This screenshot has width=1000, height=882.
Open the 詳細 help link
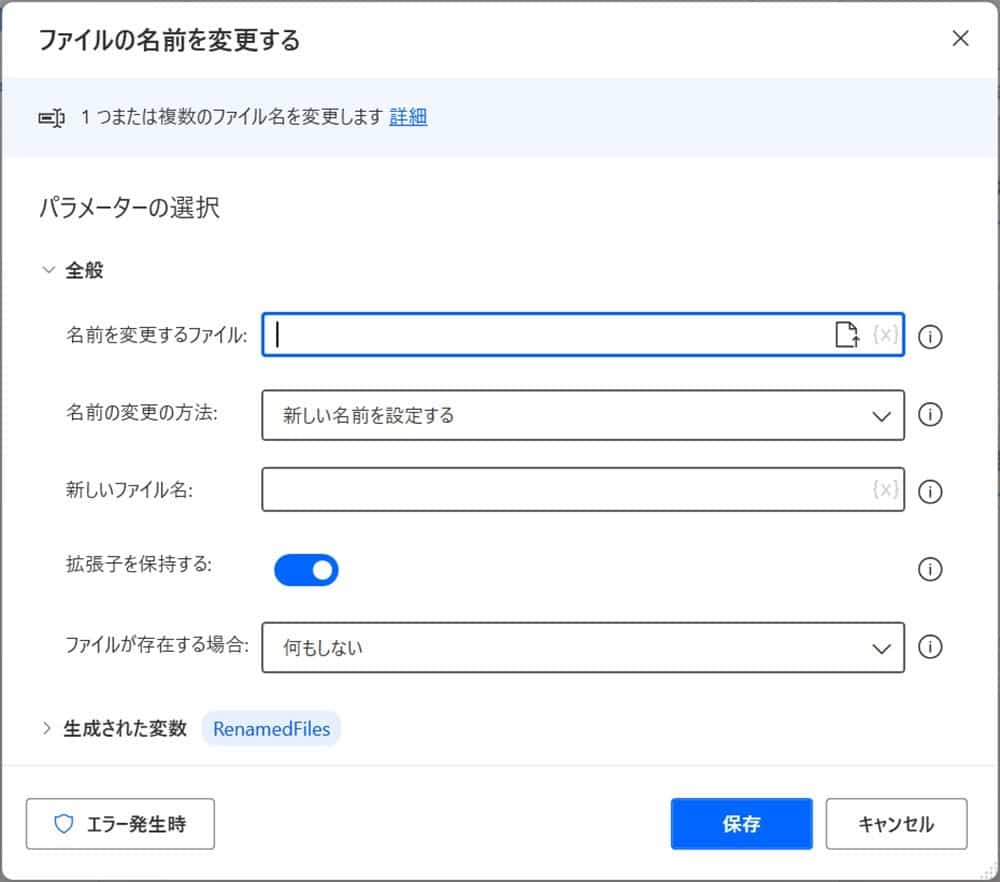coord(408,117)
